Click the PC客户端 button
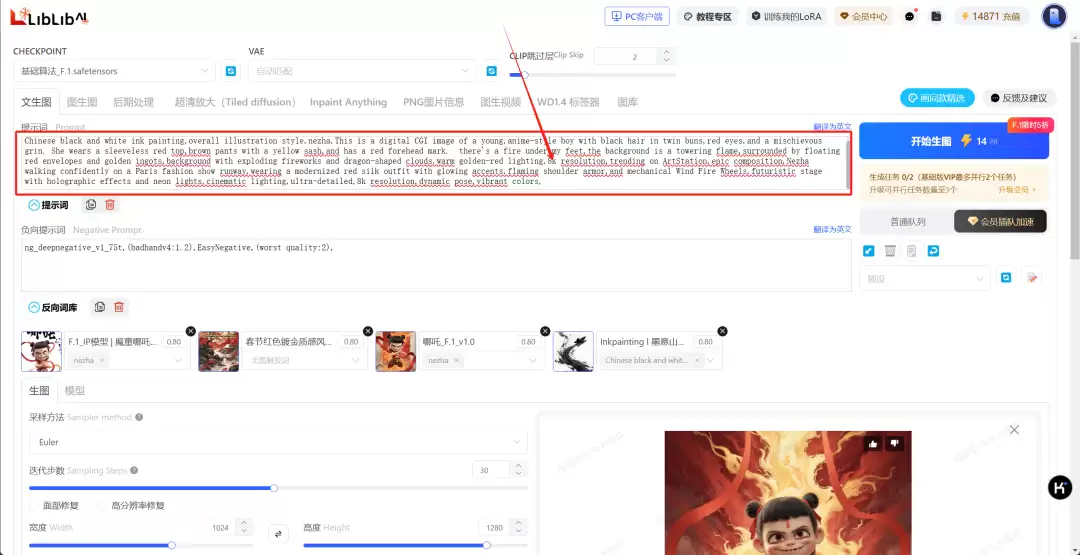The width and height of the screenshot is (1080, 555). (x=637, y=17)
